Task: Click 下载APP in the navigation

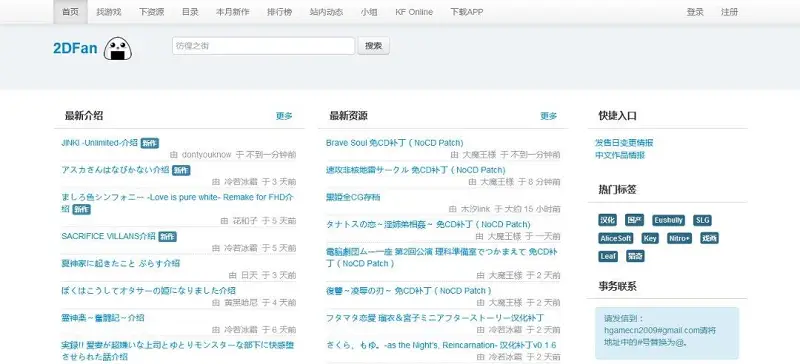Action: click(x=467, y=12)
